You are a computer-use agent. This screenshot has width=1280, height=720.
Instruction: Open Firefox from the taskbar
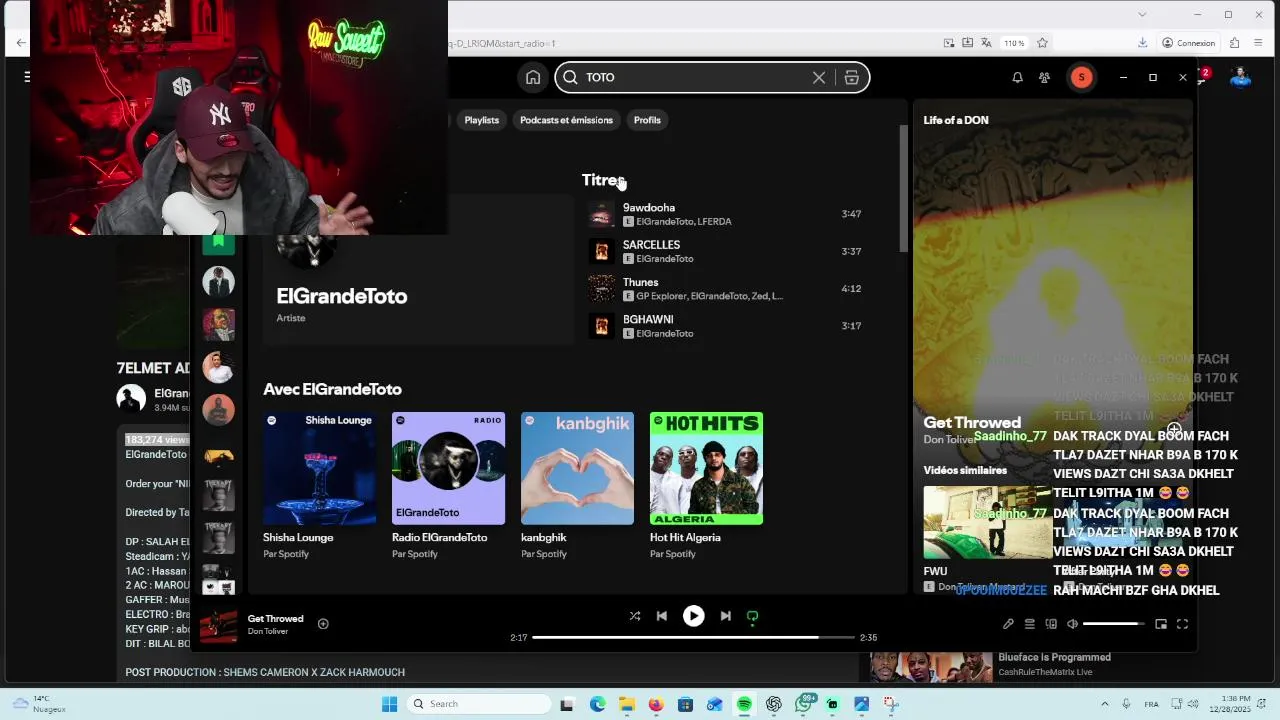point(656,704)
